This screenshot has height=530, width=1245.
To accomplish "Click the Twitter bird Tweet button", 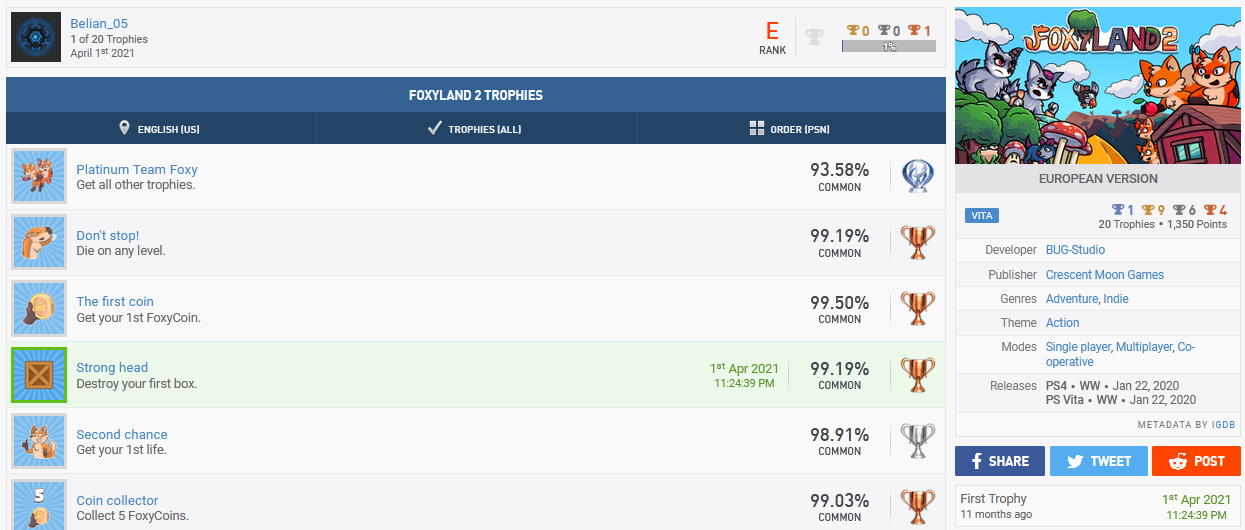I will click(1098, 461).
